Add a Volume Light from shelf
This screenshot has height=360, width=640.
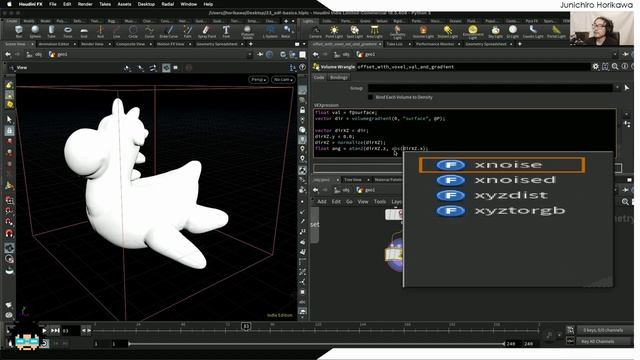click(423, 31)
